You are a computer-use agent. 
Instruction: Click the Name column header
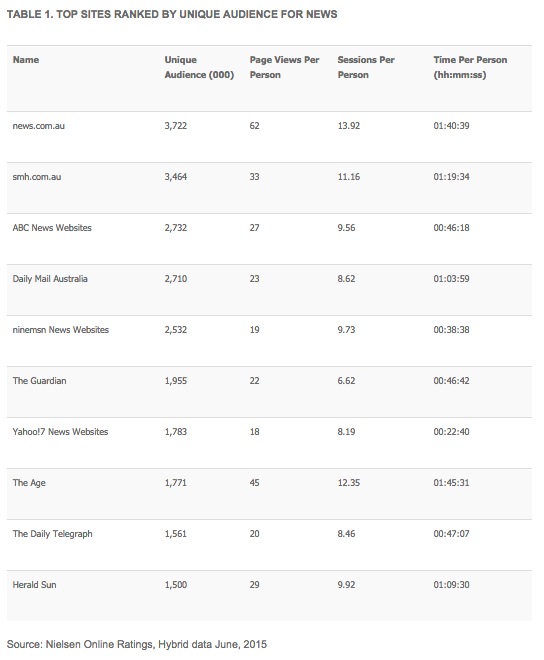26,60
